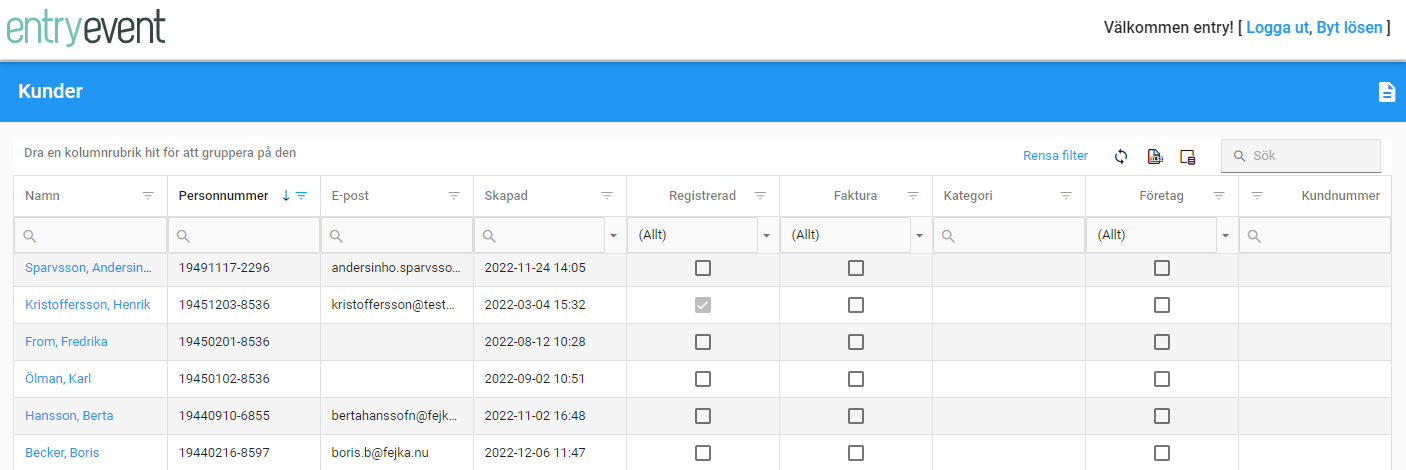Click the Logga ut link

tap(1277, 28)
